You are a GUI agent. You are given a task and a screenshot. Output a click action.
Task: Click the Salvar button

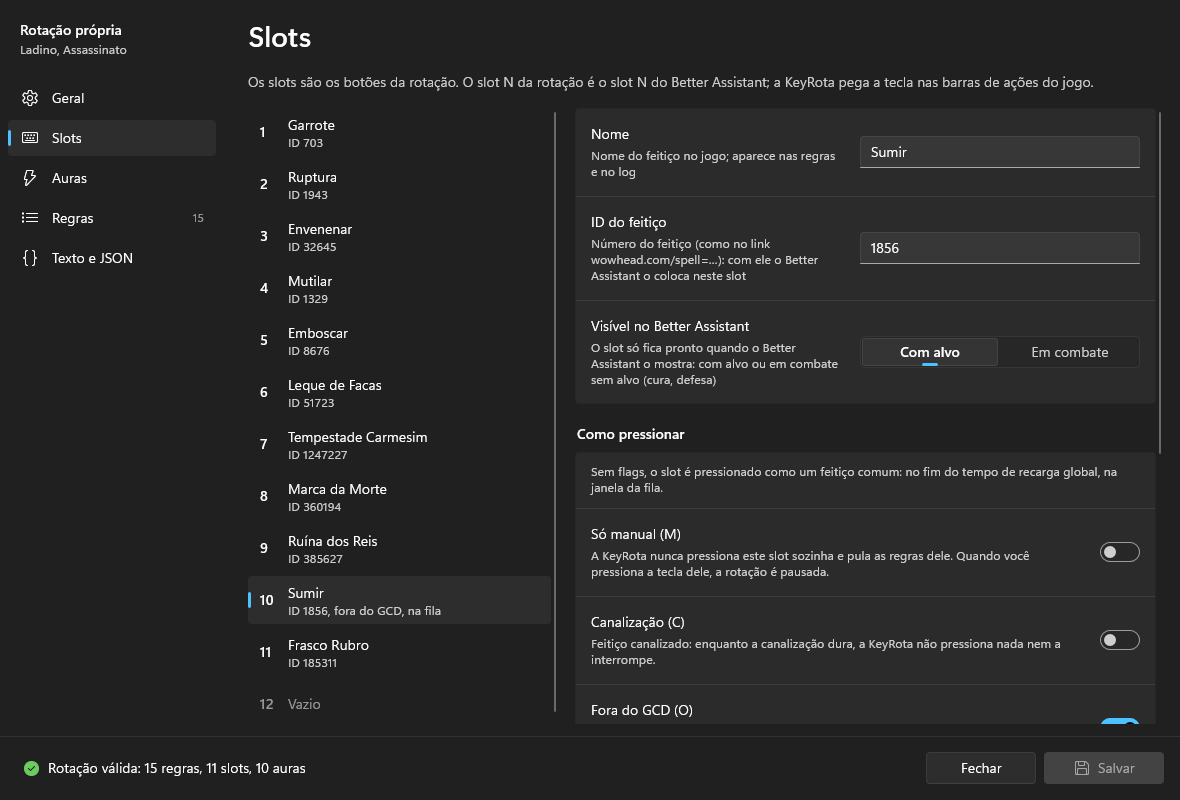point(1104,768)
